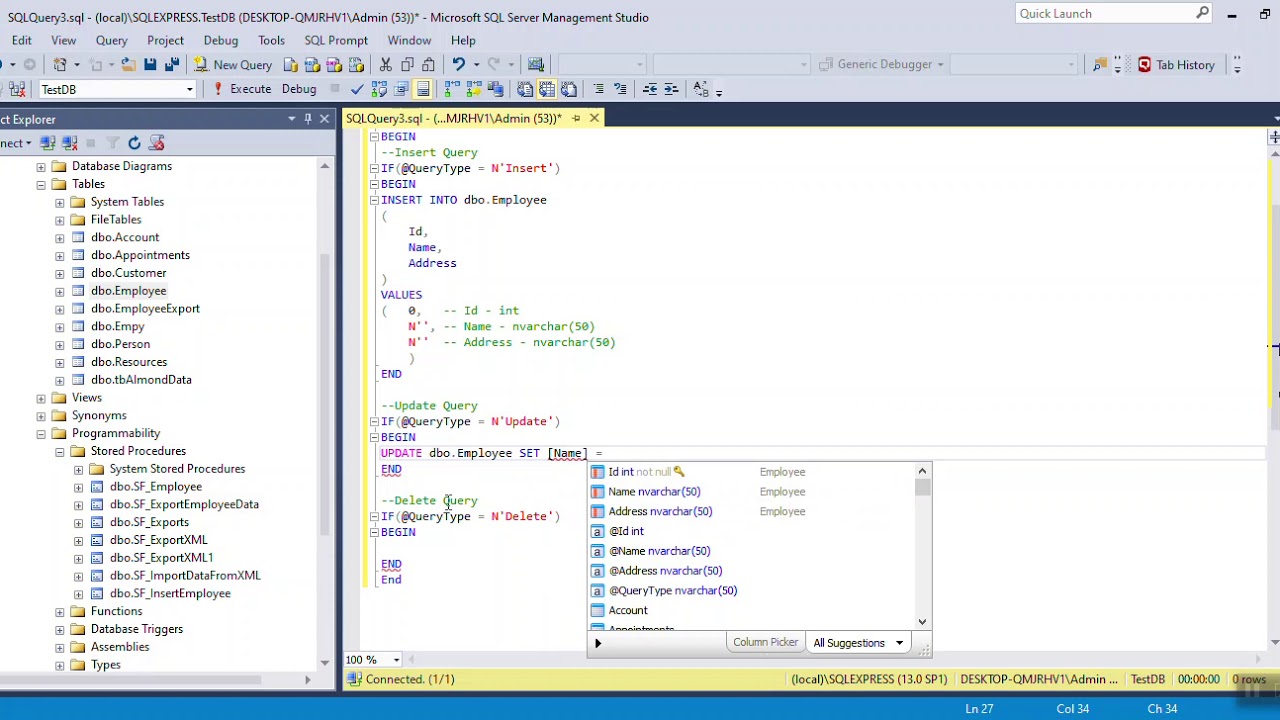1280x720 pixels.
Task: Click the Debug toolbar button
Action: [299, 89]
